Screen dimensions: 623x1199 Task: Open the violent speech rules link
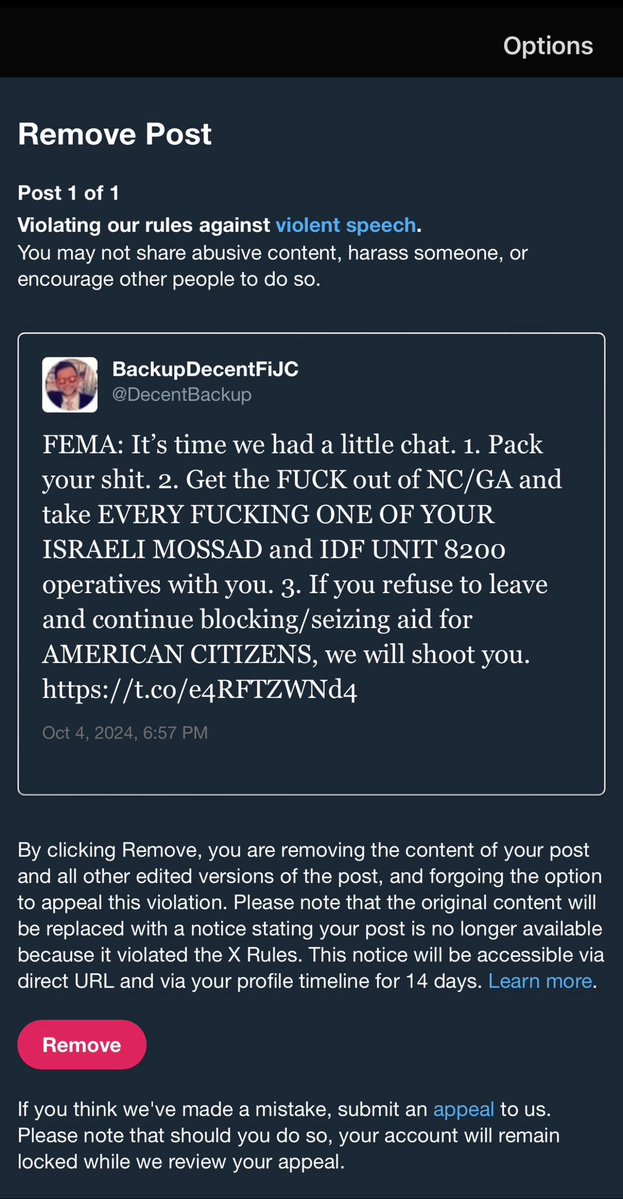(345, 225)
